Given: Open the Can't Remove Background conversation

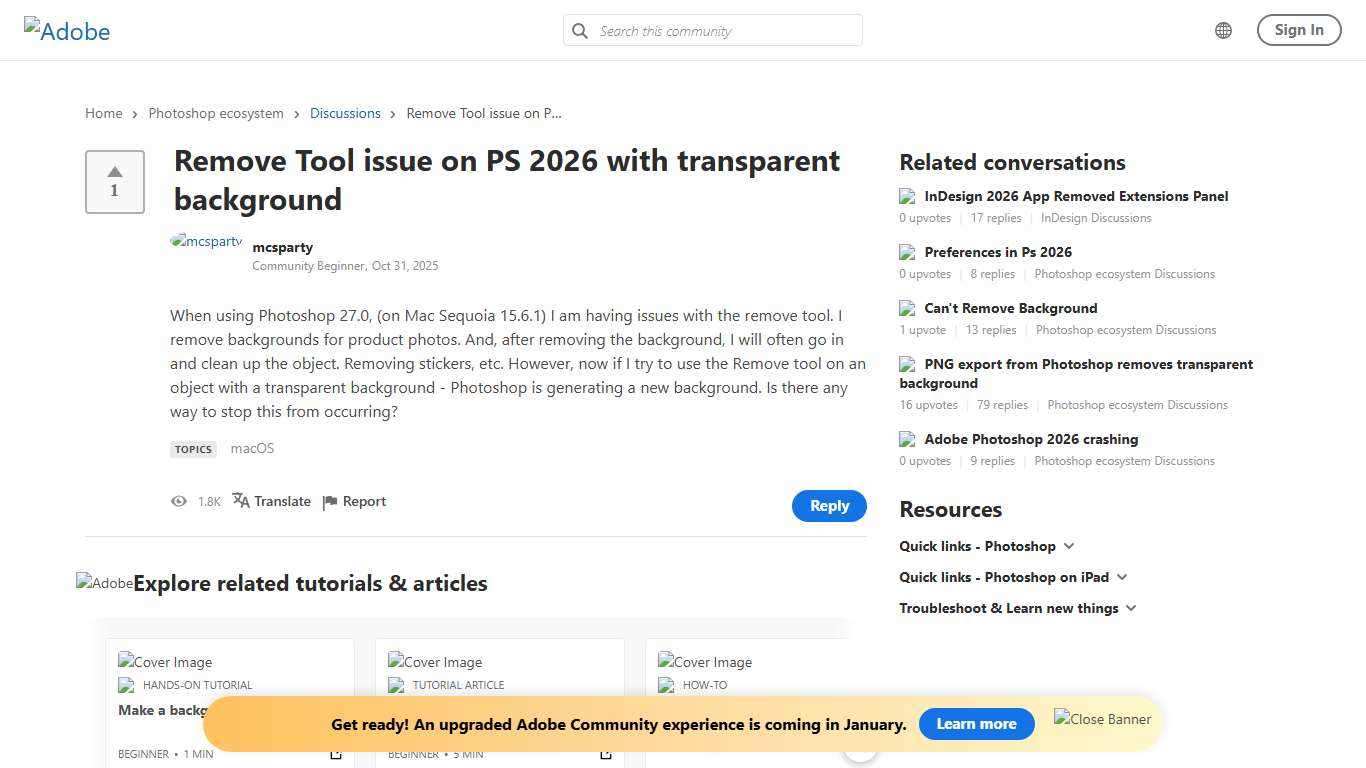Looking at the screenshot, I should coord(1010,308).
